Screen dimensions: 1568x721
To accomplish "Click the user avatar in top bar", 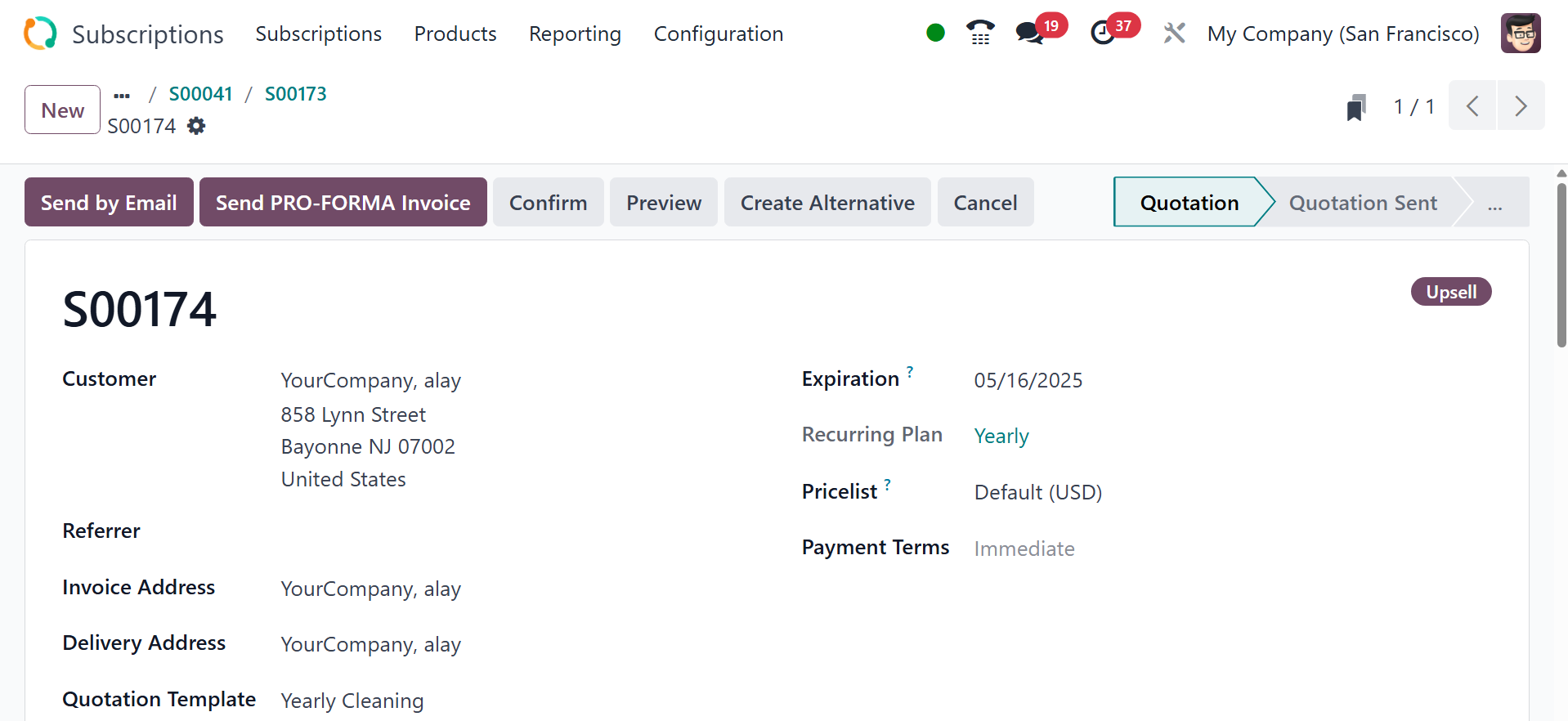I will [1521, 34].
